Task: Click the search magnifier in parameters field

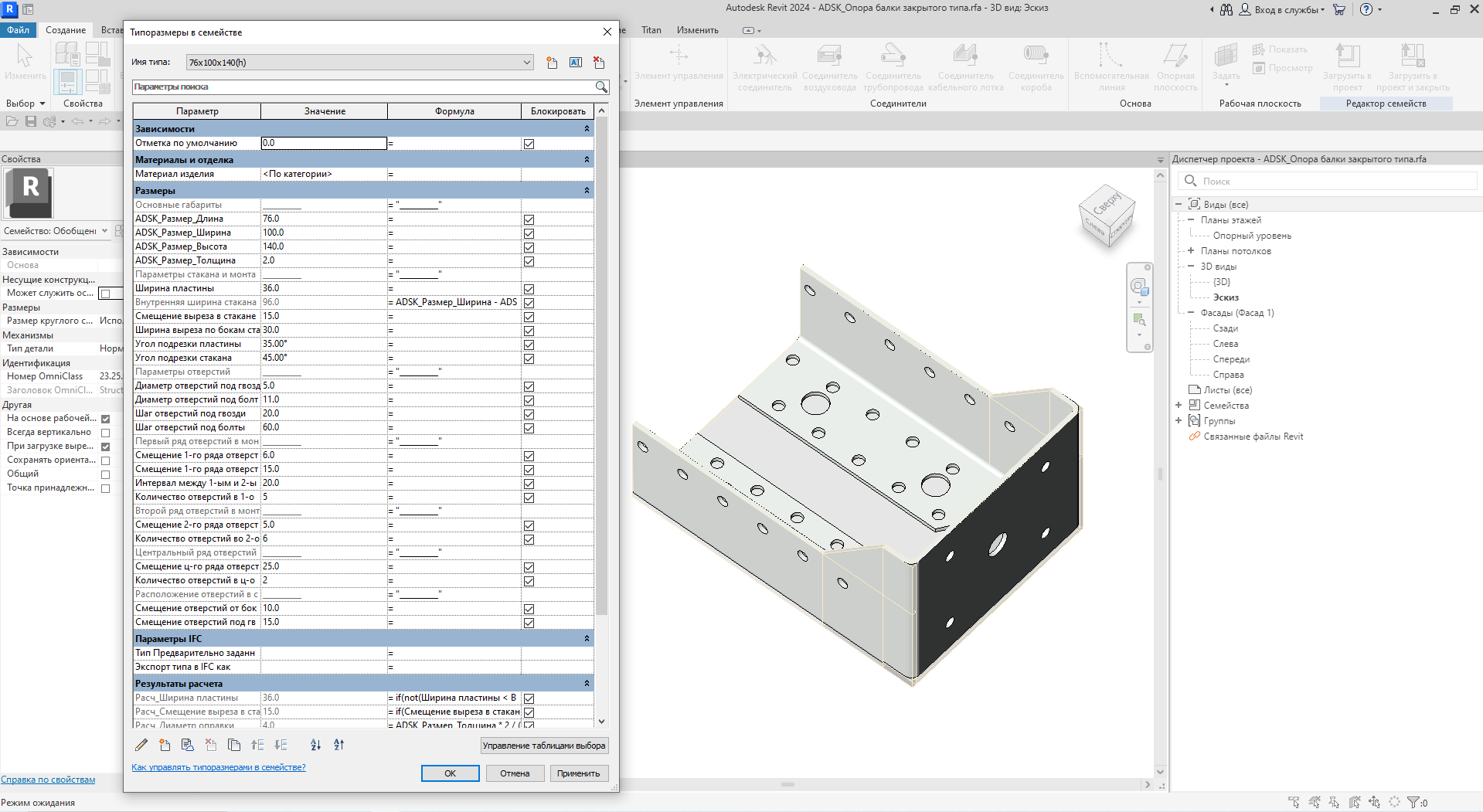Action: pos(601,87)
